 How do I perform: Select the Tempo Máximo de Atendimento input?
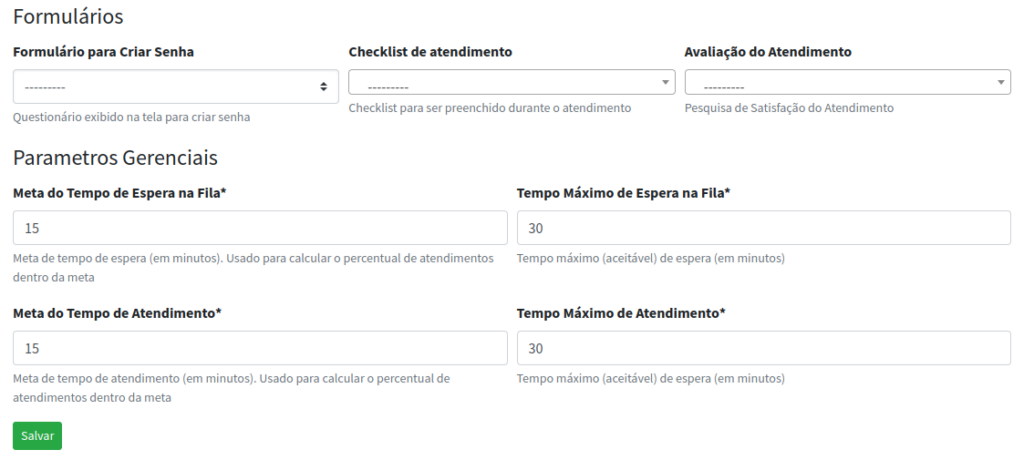(764, 348)
